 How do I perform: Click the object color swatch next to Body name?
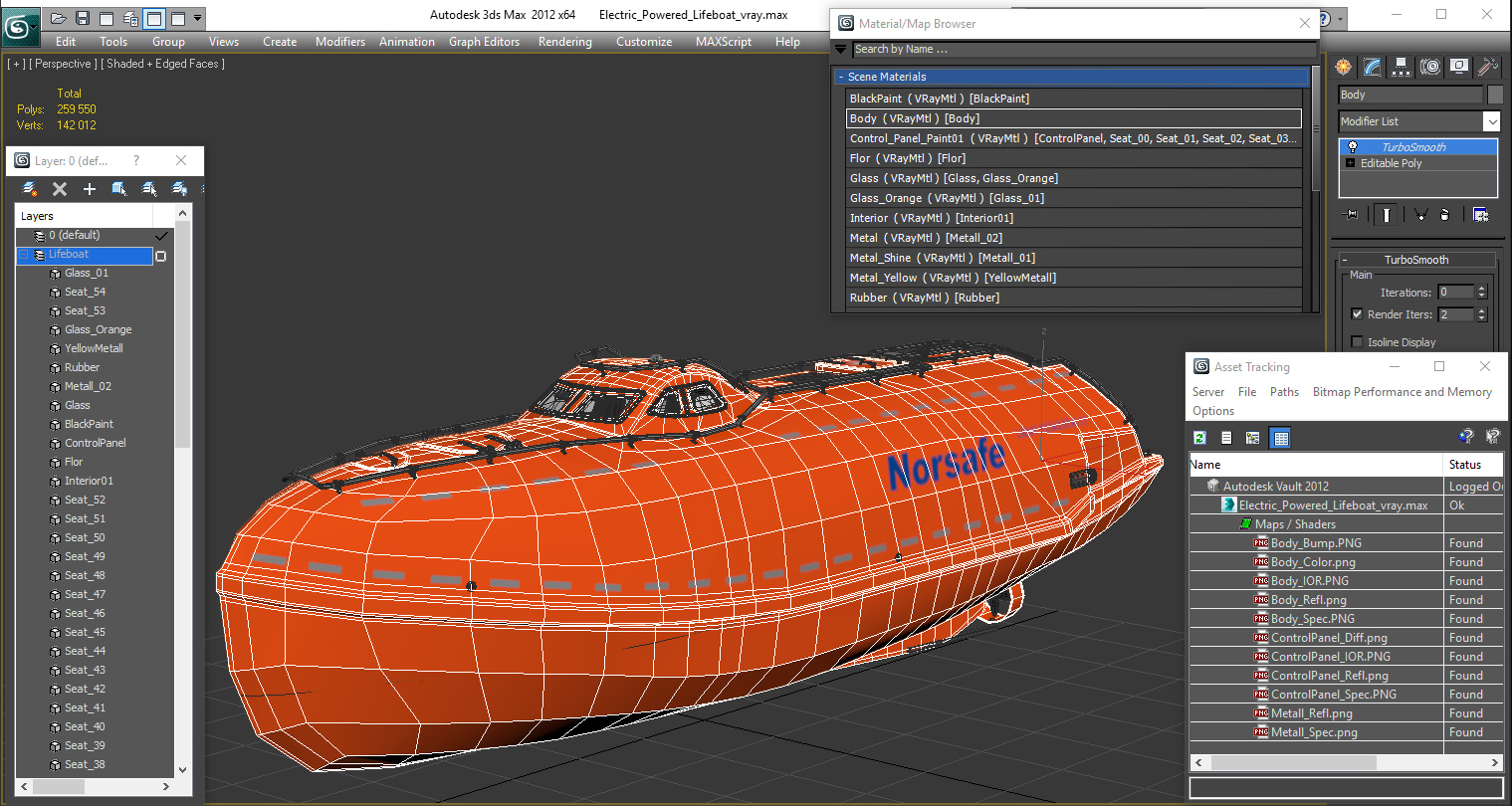[1494, 95]
